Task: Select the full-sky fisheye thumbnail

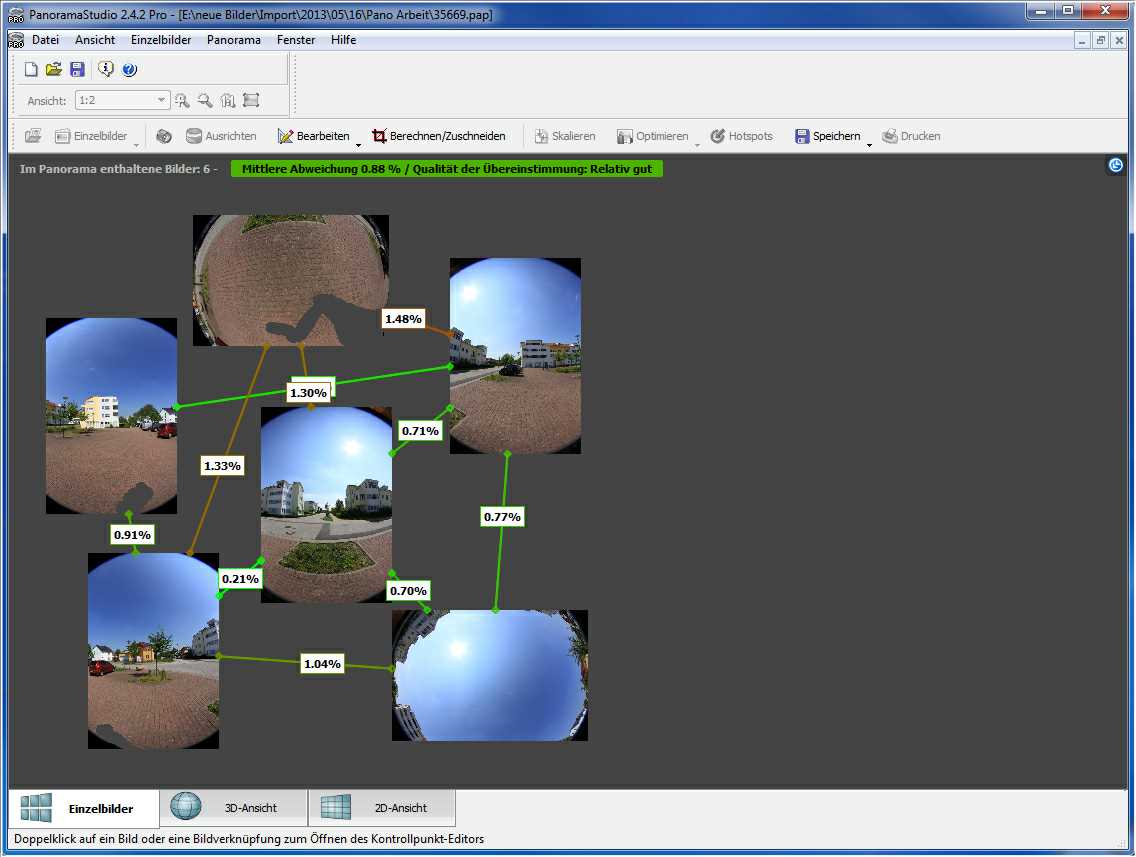Action: [x=490, y=676]
